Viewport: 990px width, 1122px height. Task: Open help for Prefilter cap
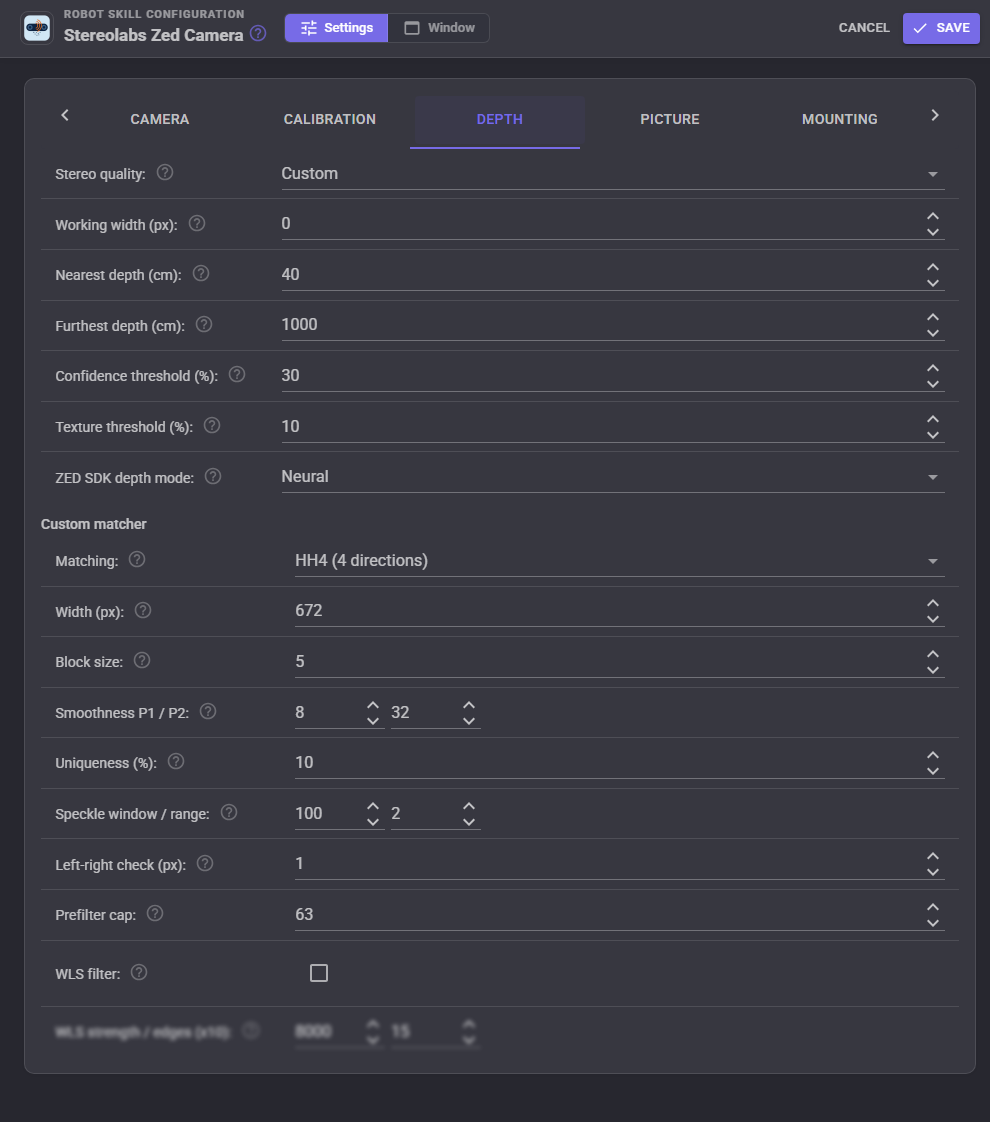coord(155,913)
